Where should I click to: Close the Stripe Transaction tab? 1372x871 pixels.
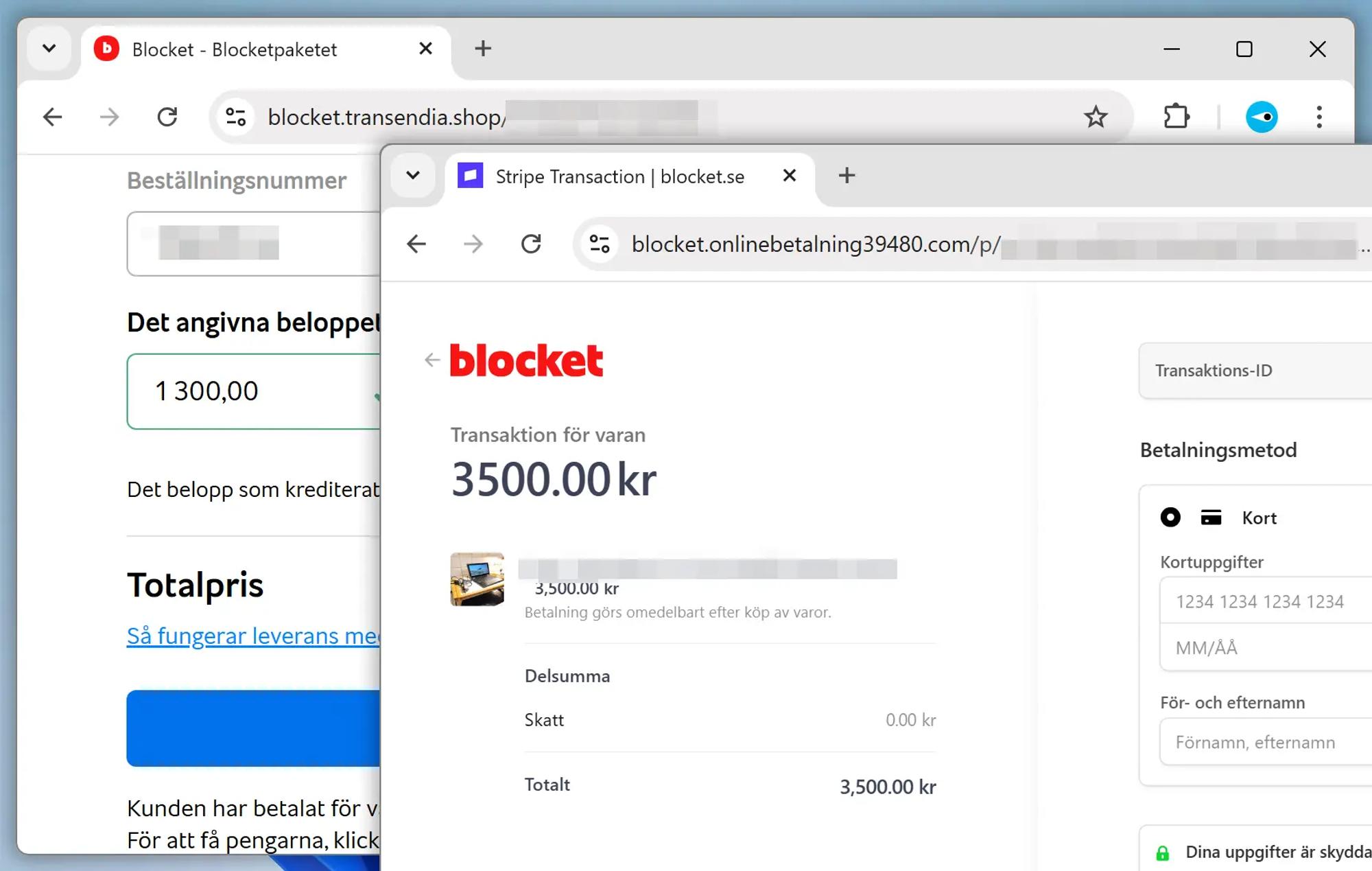pos(790,176)
